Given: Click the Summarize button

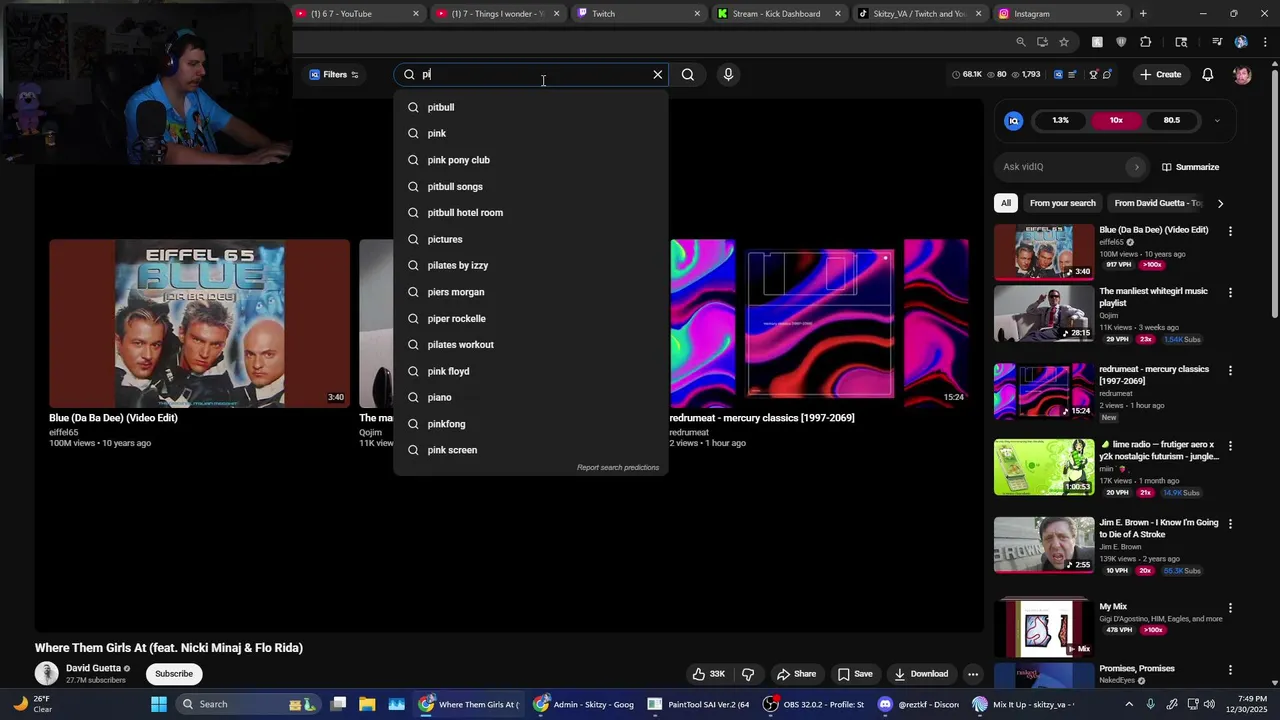Looking at the screenshot, I should (x=1191, y=167).
